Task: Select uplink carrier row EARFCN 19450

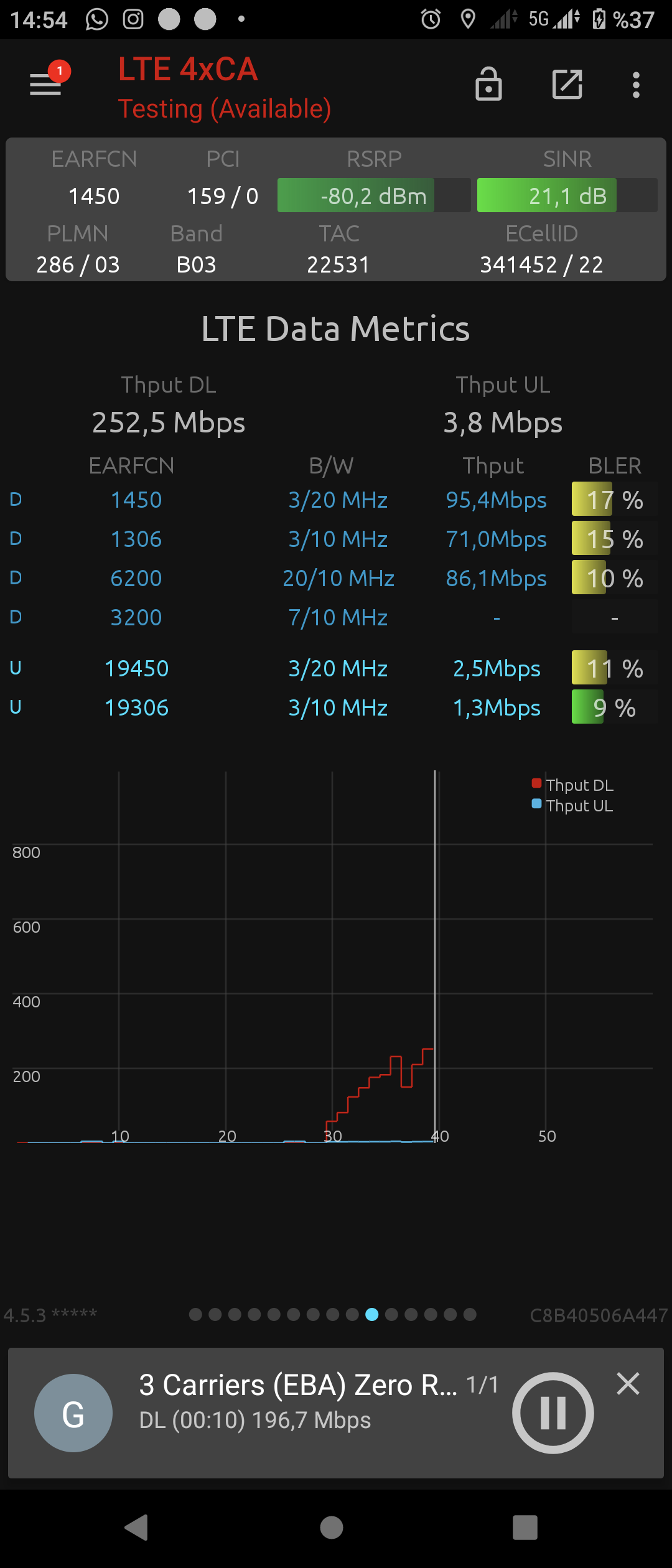Action: [x=334, y=668]
